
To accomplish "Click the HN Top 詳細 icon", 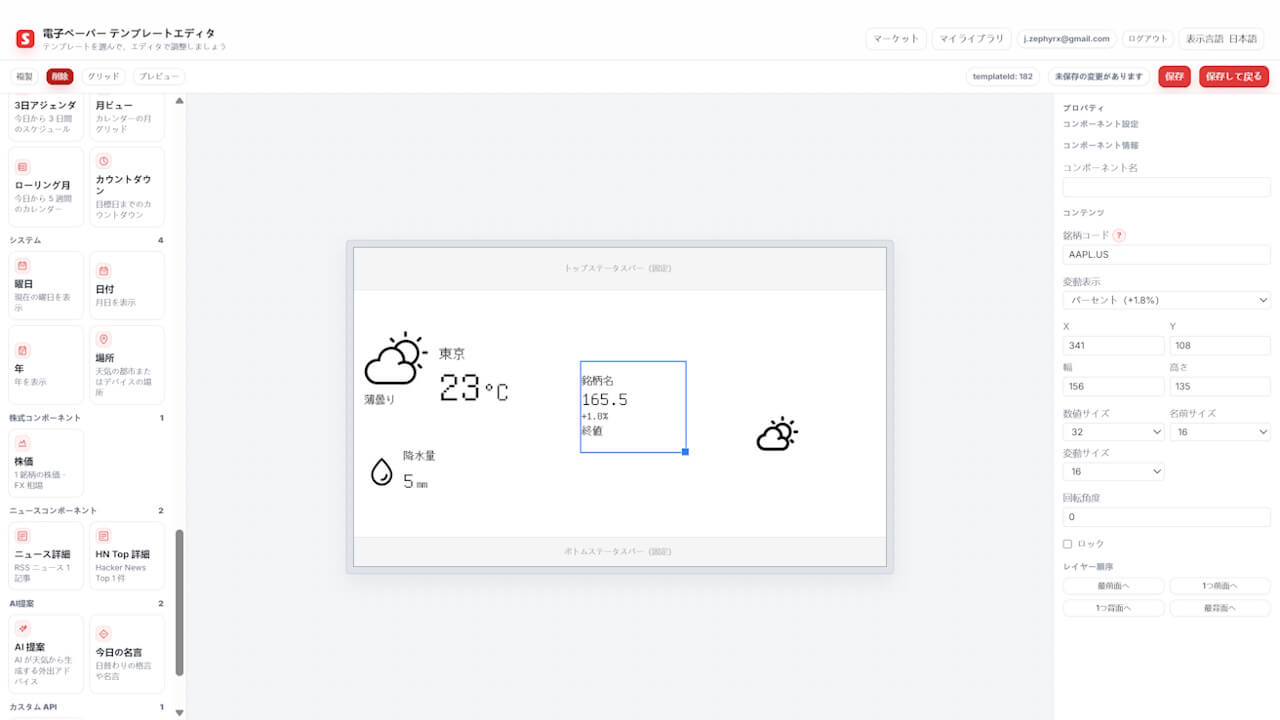I will pyautogui.click(x=104, y=536).
